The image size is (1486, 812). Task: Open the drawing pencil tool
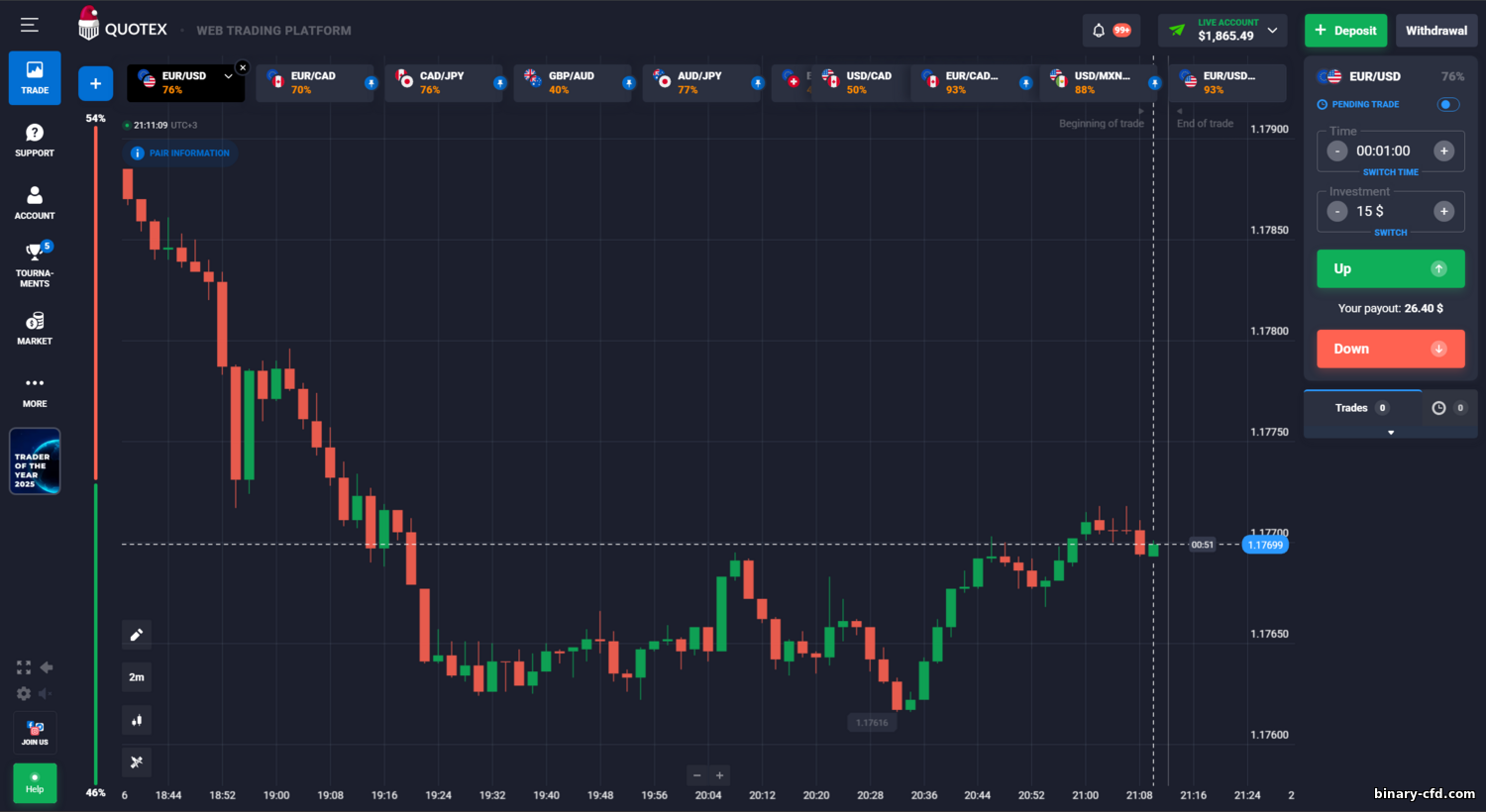(137, 635)
